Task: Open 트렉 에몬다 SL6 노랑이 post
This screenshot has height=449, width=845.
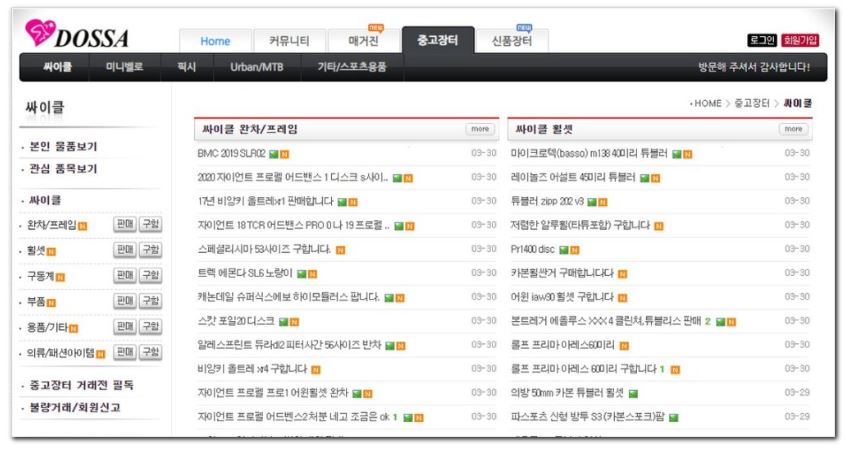Action: click(245, 273)
